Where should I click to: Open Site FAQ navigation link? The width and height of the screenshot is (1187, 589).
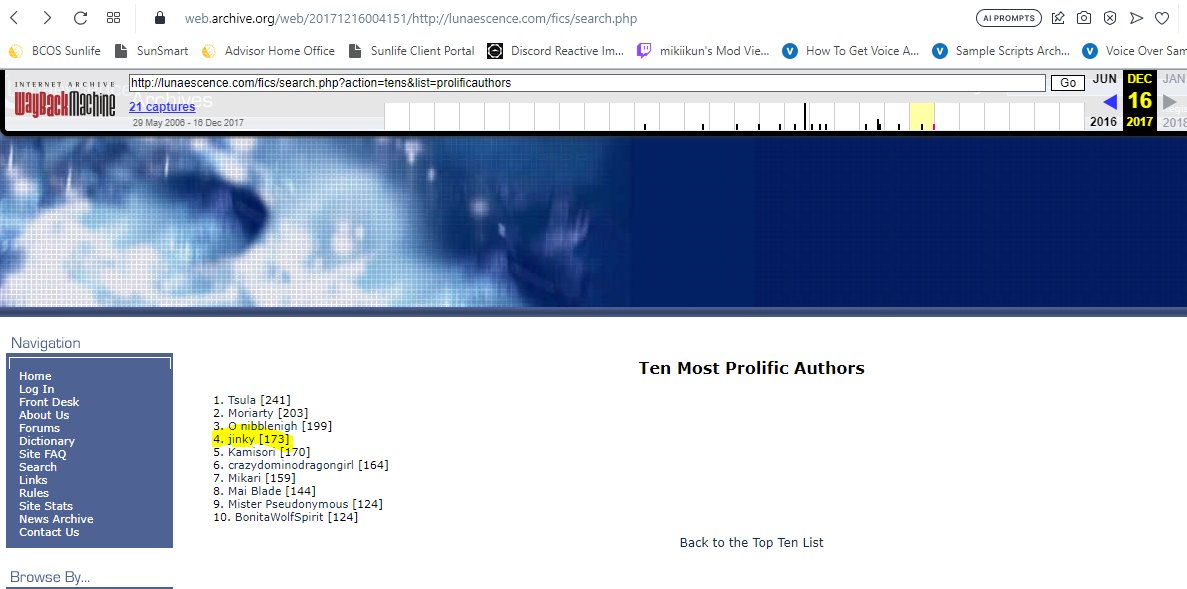[42, 454]
